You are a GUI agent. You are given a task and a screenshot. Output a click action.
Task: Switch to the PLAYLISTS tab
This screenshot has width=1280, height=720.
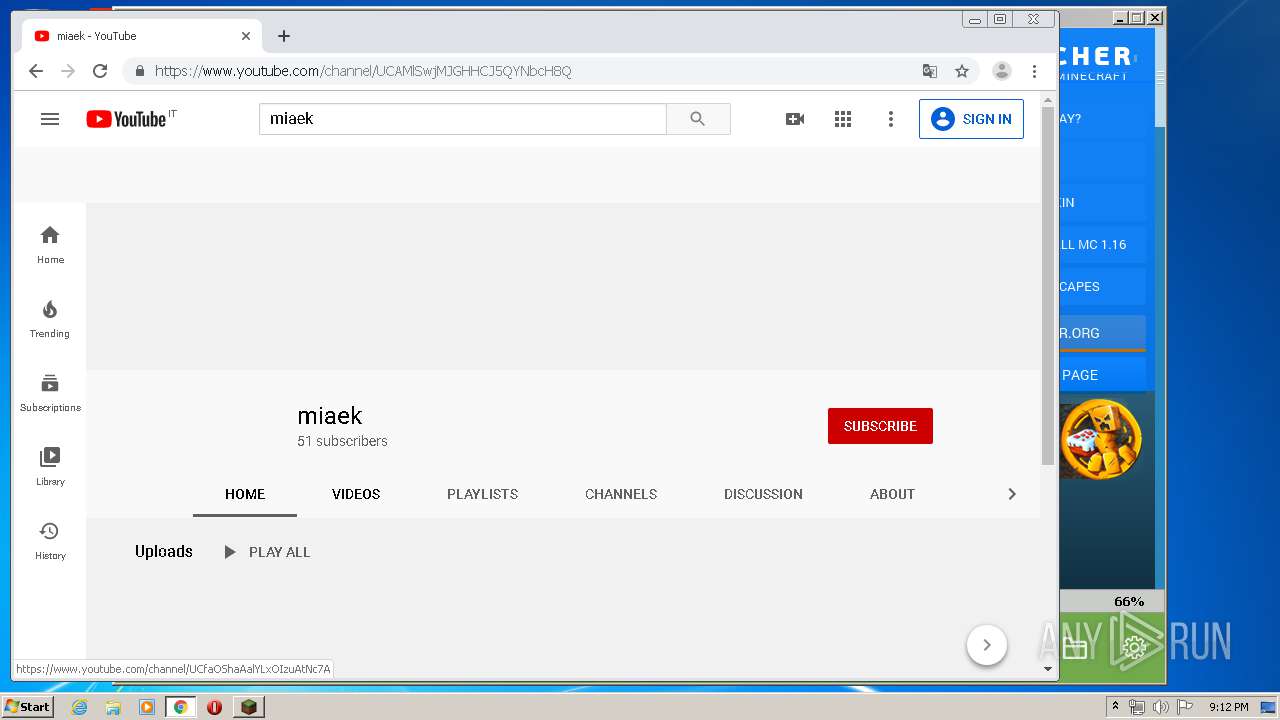[482, 494]
